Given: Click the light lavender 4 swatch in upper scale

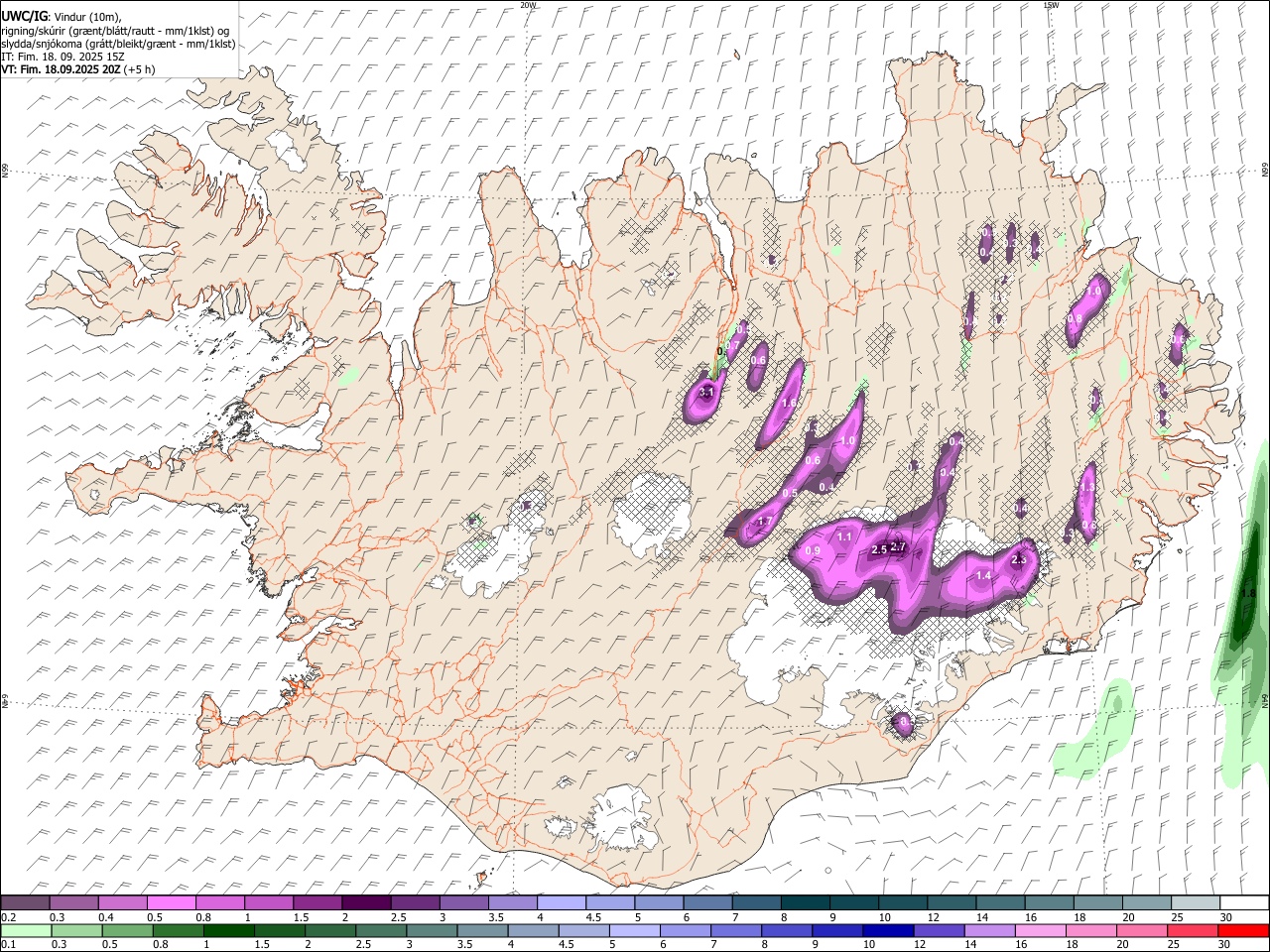Looking at the screenshot, I should coord(561,903).
